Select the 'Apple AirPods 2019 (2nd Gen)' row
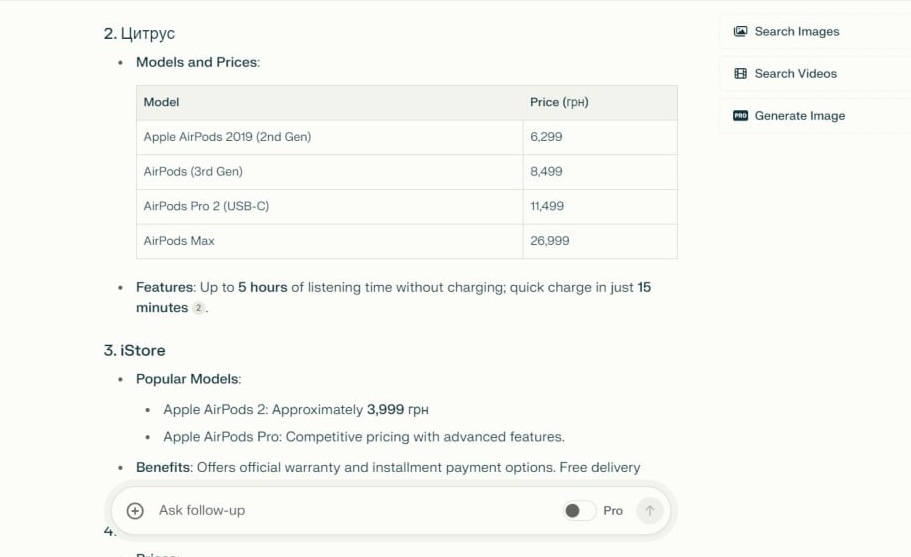Image resolution: width=911 pixels, height=557 pixels. [x=227, y=137]
